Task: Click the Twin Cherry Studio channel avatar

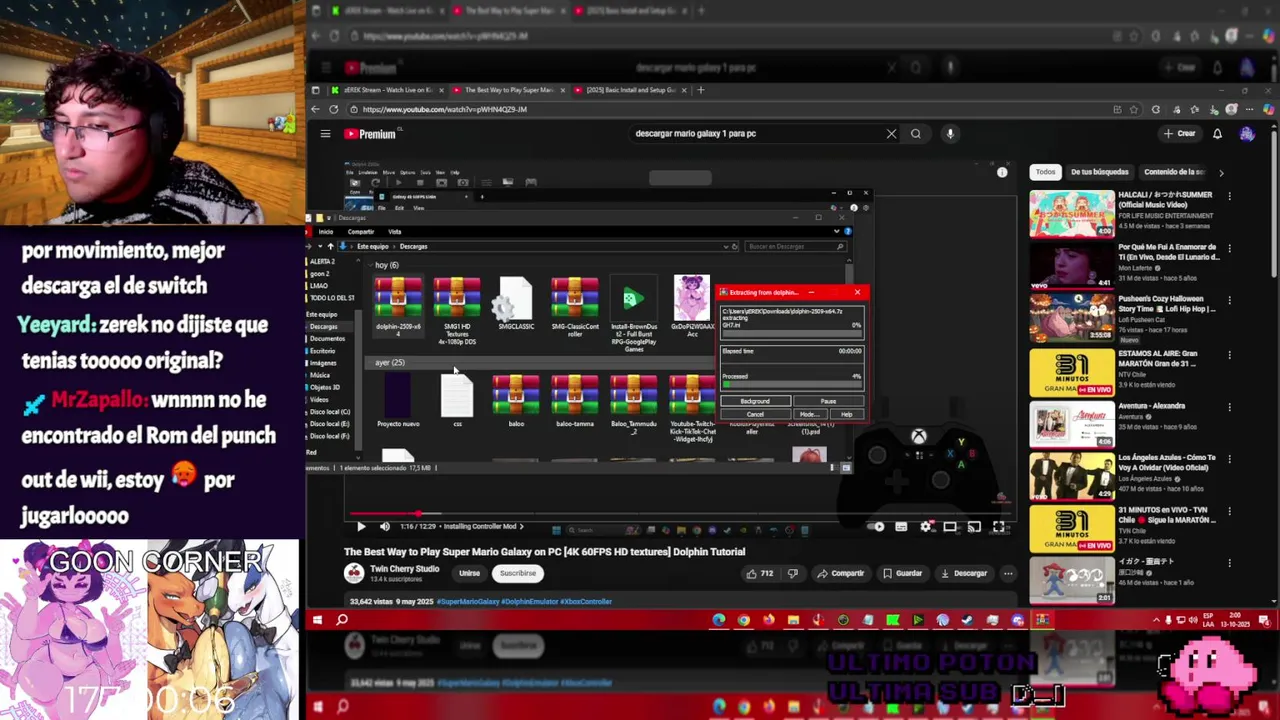Action: coord(354,573)
